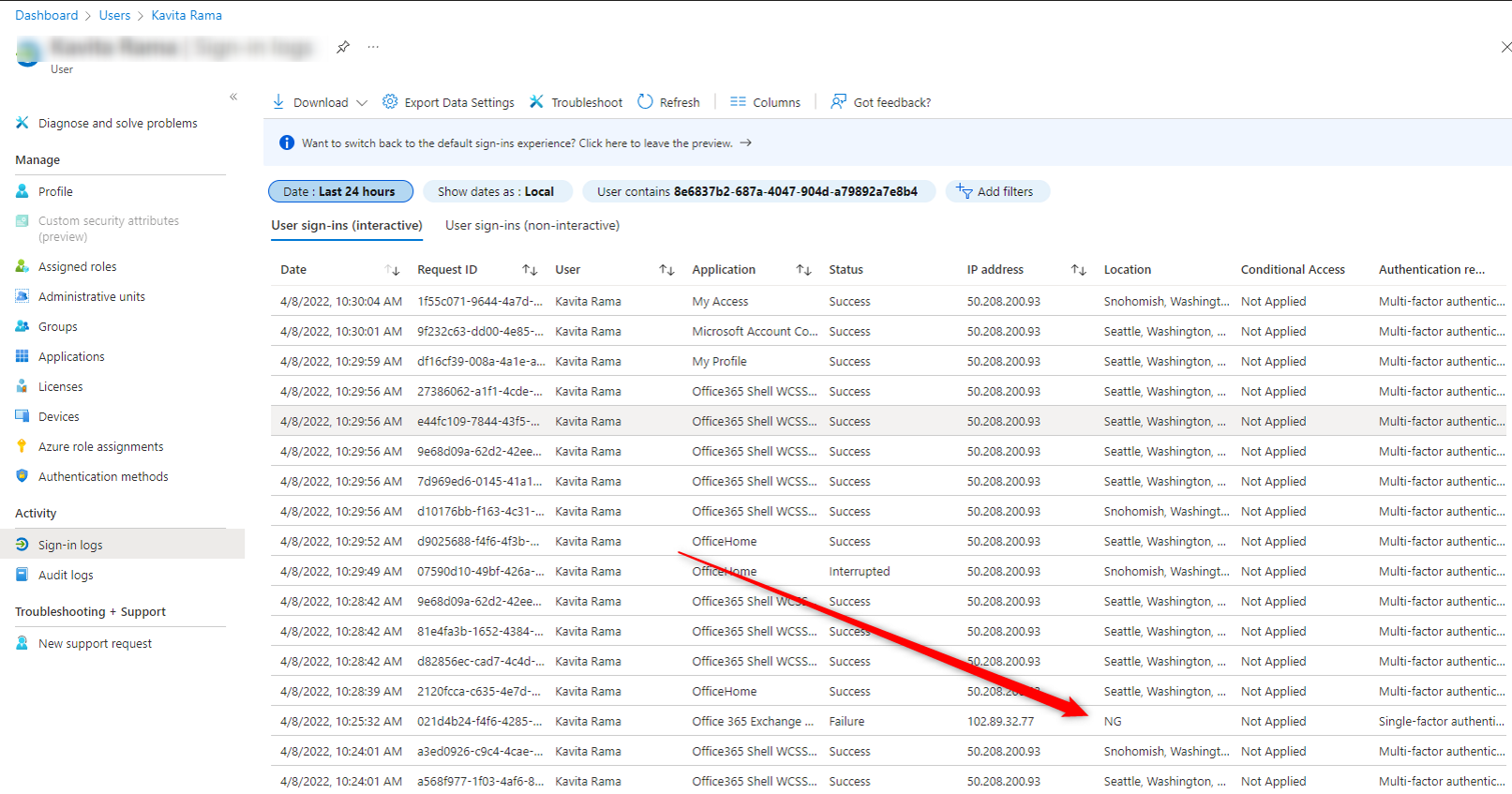Click Add filters button
Viewport: 1512px width, 794px height.
click(x=996, y=191)
